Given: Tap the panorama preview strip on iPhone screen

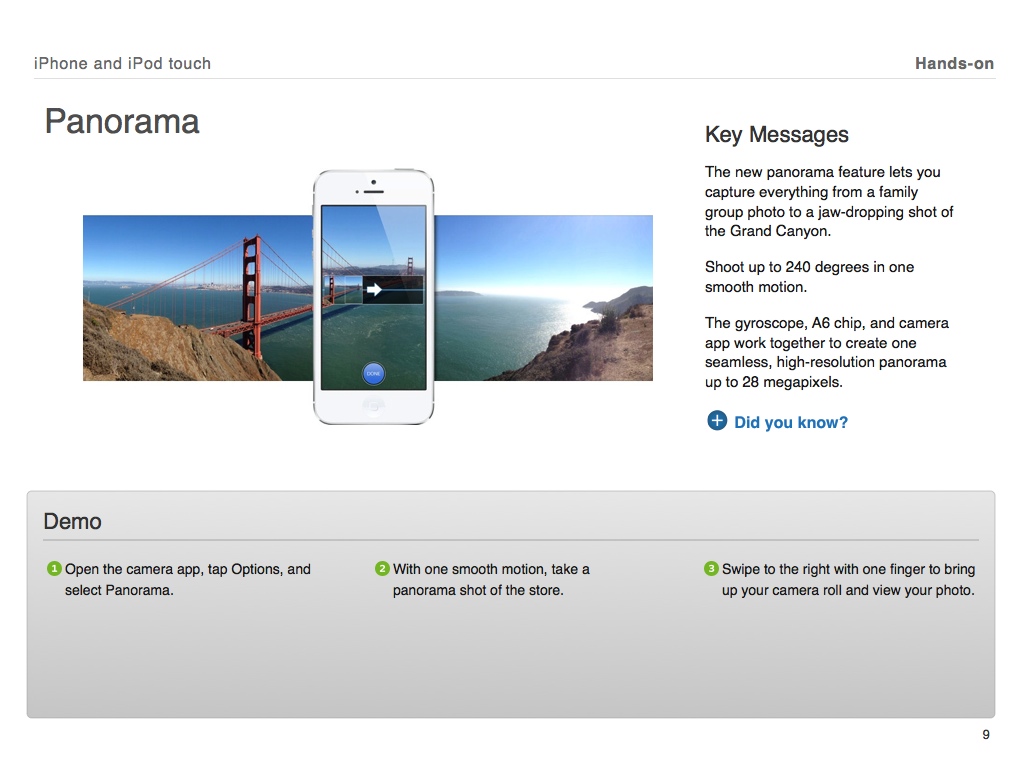Looking at the screenshot, I should coord(374,289).
